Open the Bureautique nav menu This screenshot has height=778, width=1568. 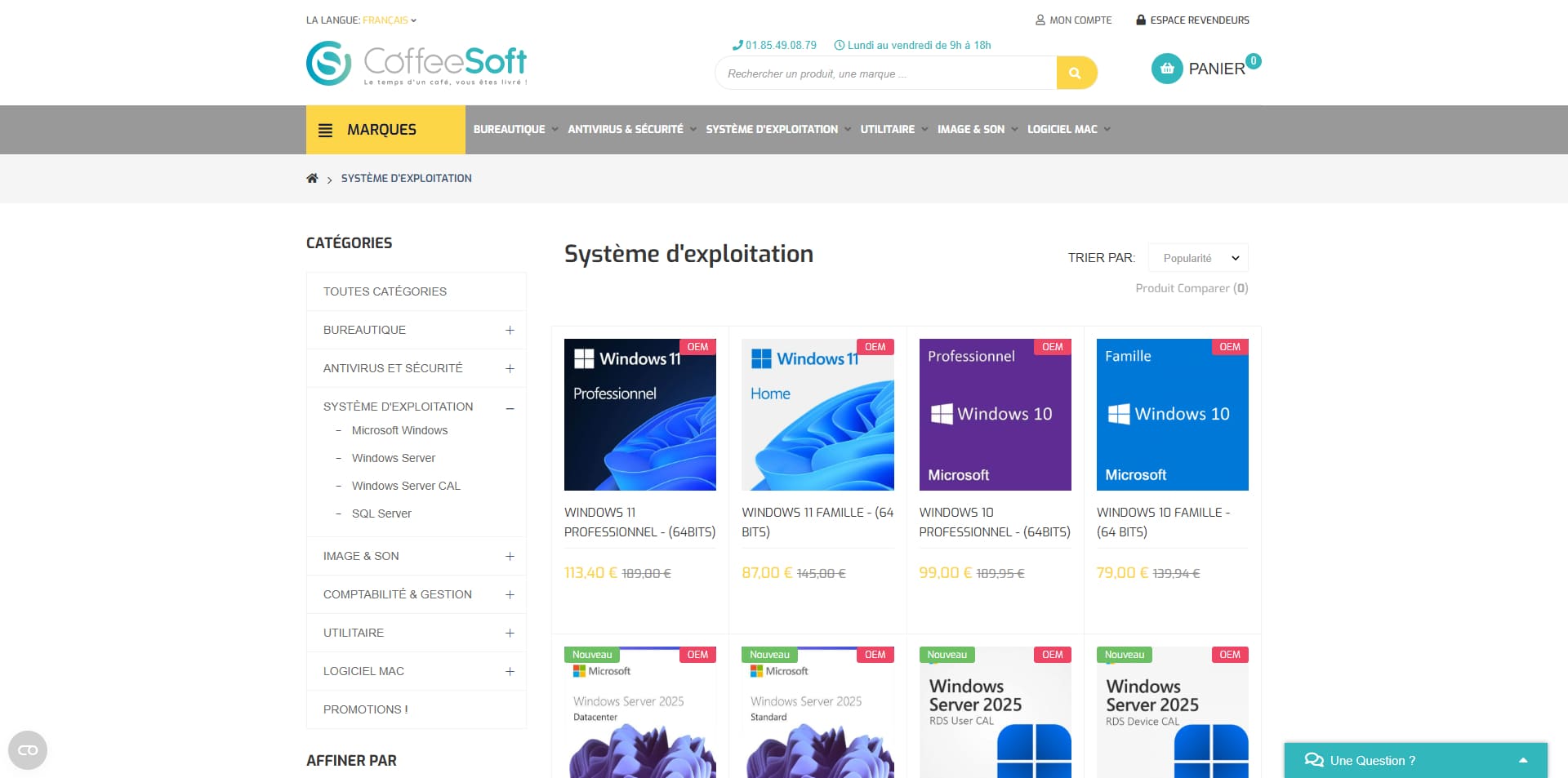[515, 129]
